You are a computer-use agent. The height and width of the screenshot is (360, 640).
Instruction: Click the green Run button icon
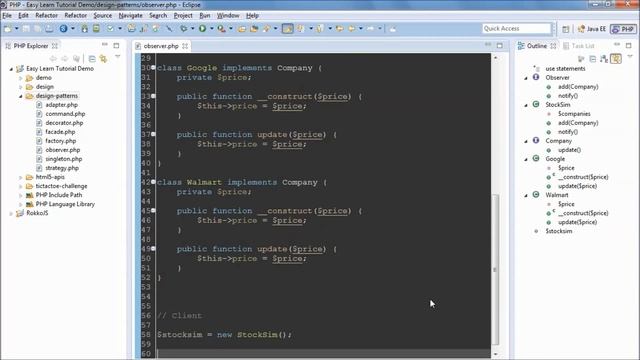coord(202,29)
